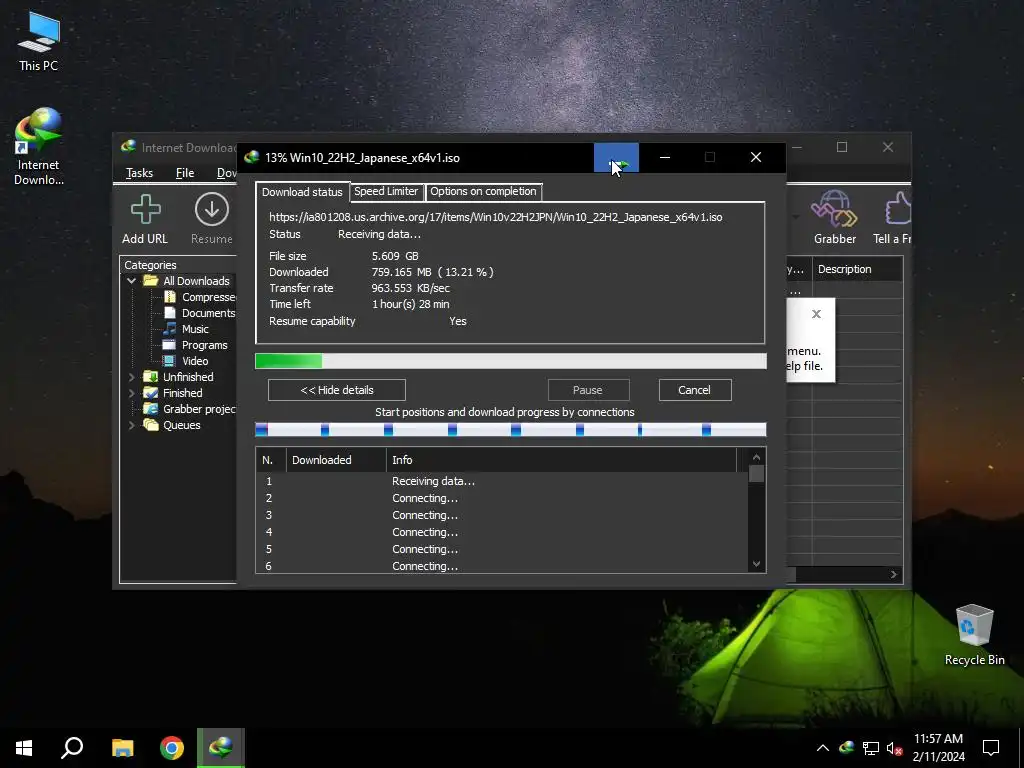
Task: Click the Resume download toolbar icon
Action: pos(212,210)
